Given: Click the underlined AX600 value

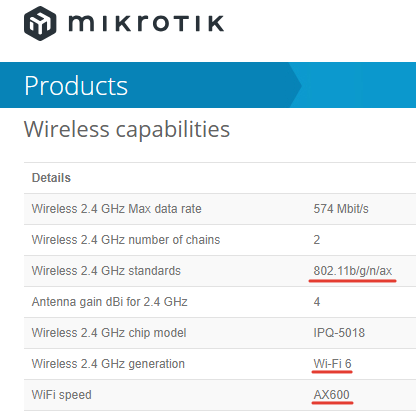Looking at the screenshot, I should click(332, 395).
